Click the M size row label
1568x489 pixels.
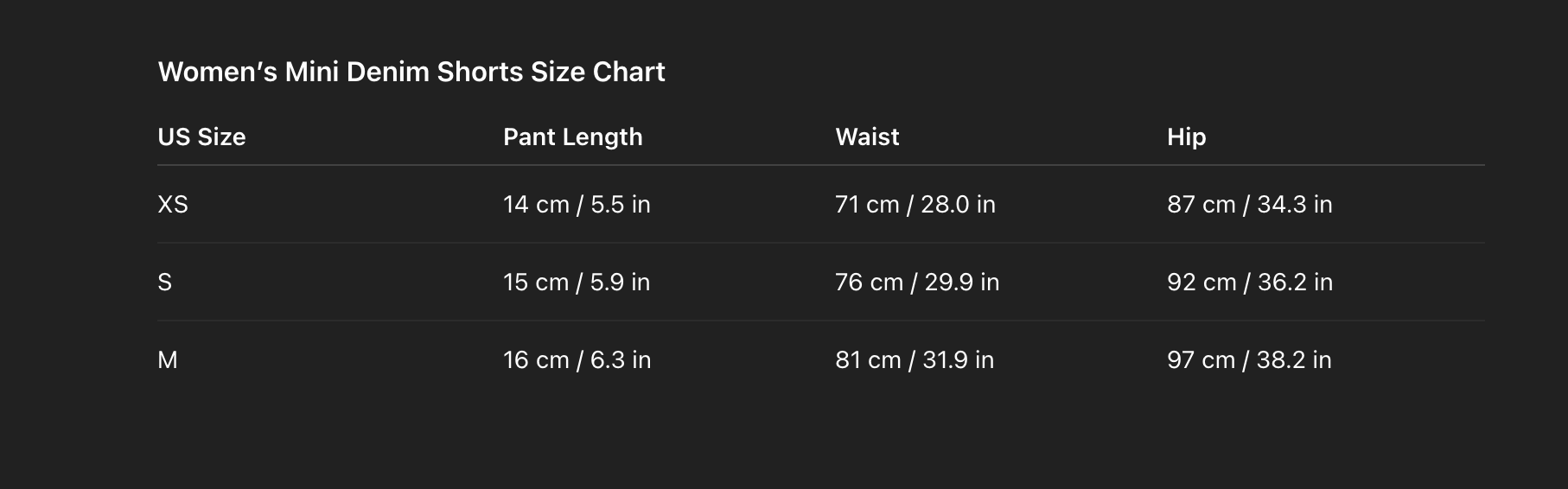coord(168,359)
